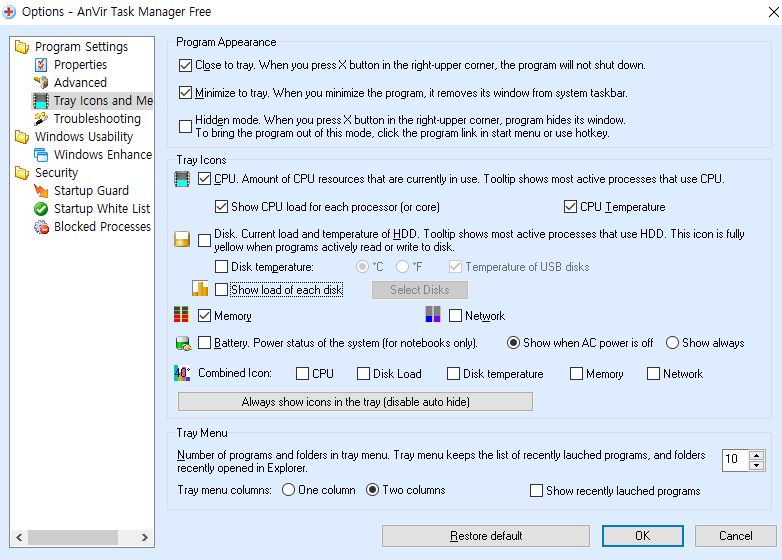Screen dimensions: 782x560
Task: Check Disk temperature option
Action: pyautogui.click(x=221, y=267)
